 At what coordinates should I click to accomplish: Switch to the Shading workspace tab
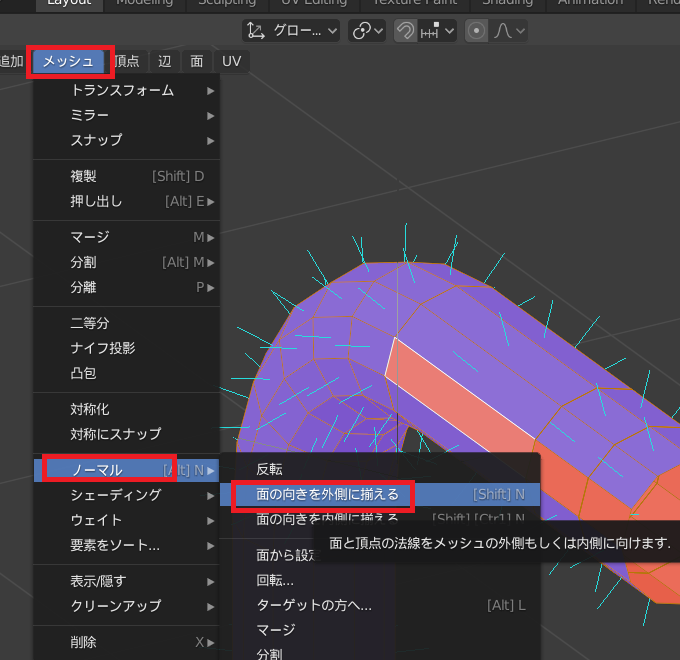pyautogui.click(x=507, y=3)
